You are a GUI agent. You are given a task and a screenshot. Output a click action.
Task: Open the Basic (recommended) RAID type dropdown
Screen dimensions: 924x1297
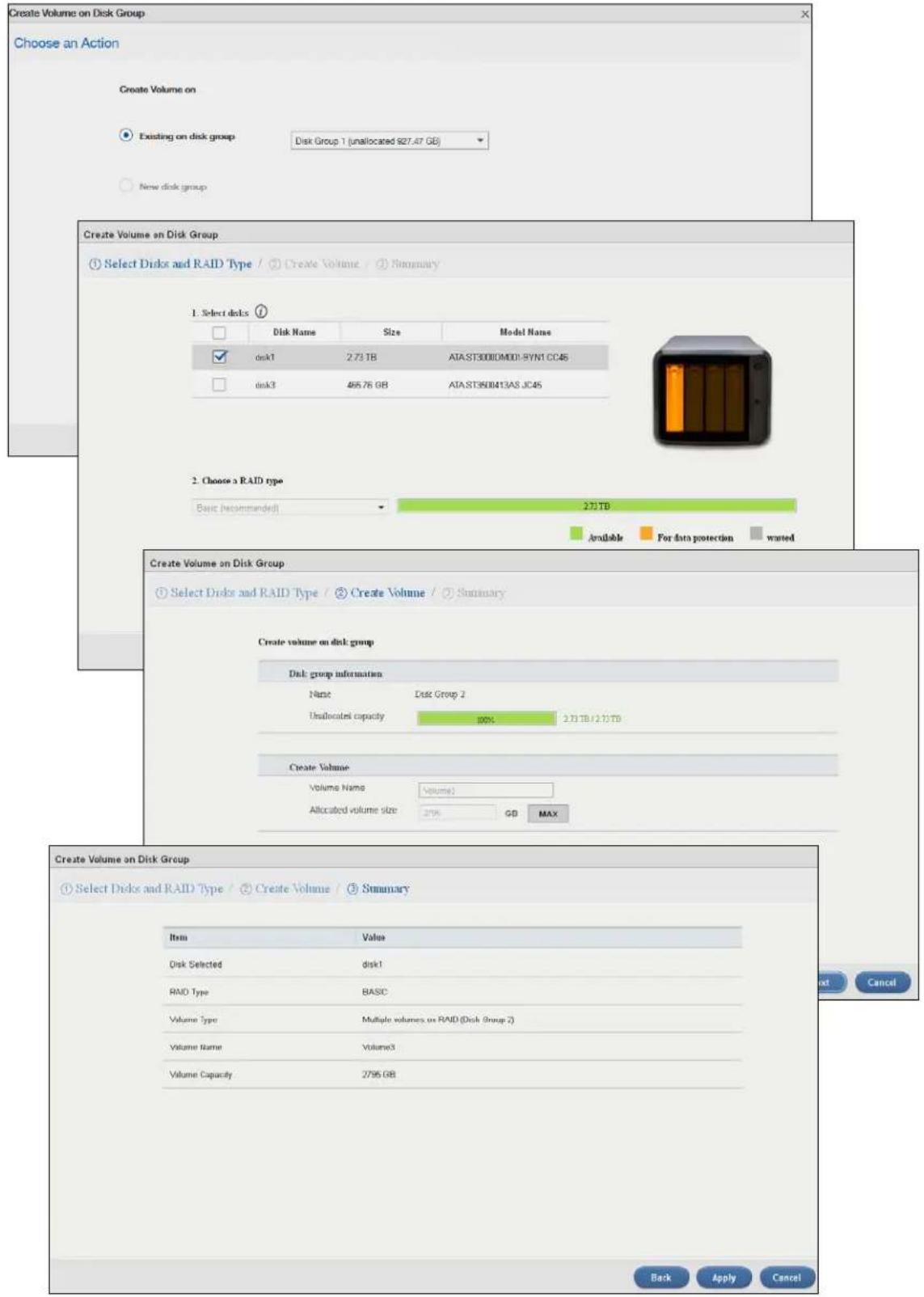tap(290, 508)
